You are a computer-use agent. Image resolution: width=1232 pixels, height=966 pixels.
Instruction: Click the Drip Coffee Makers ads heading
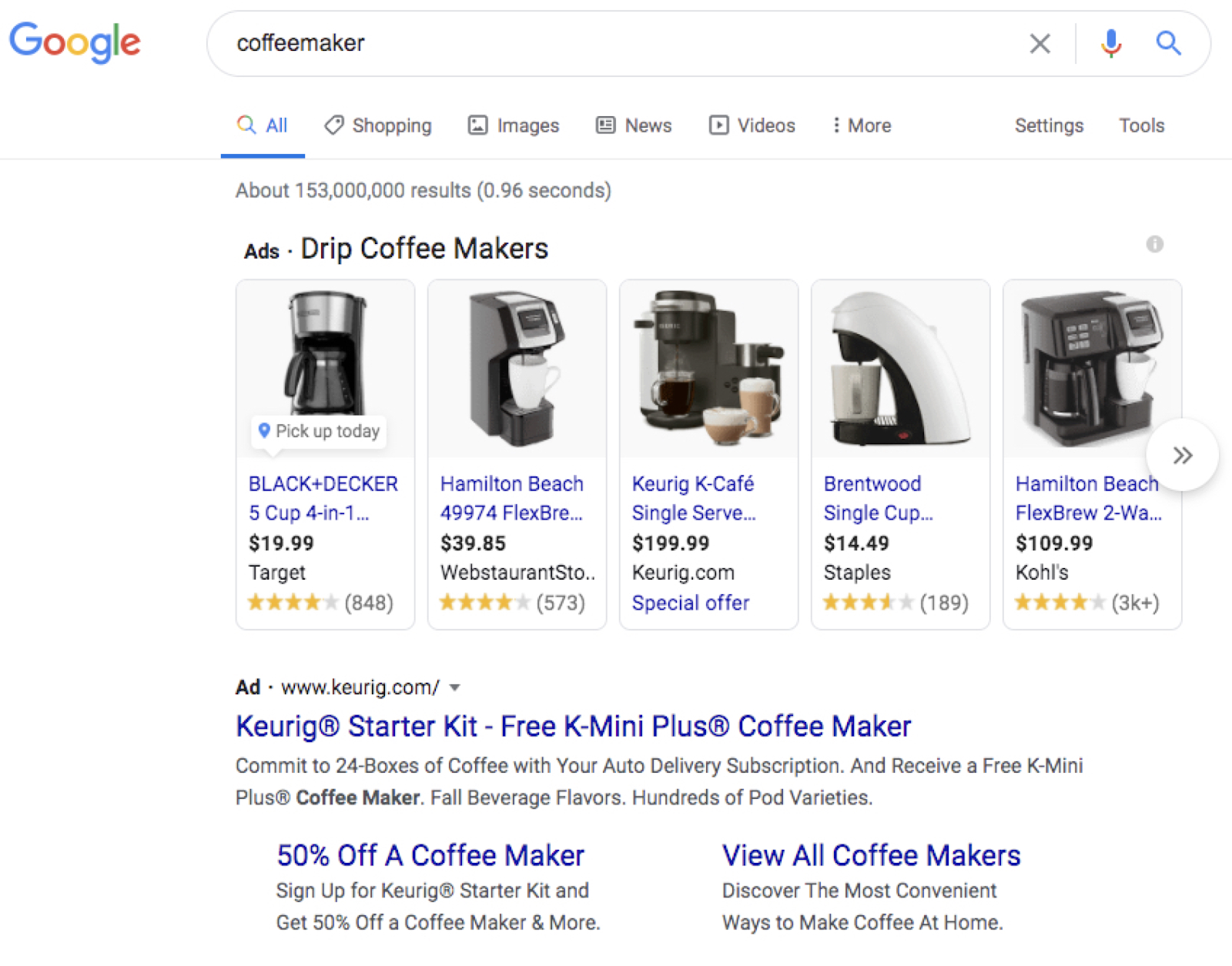424,249
